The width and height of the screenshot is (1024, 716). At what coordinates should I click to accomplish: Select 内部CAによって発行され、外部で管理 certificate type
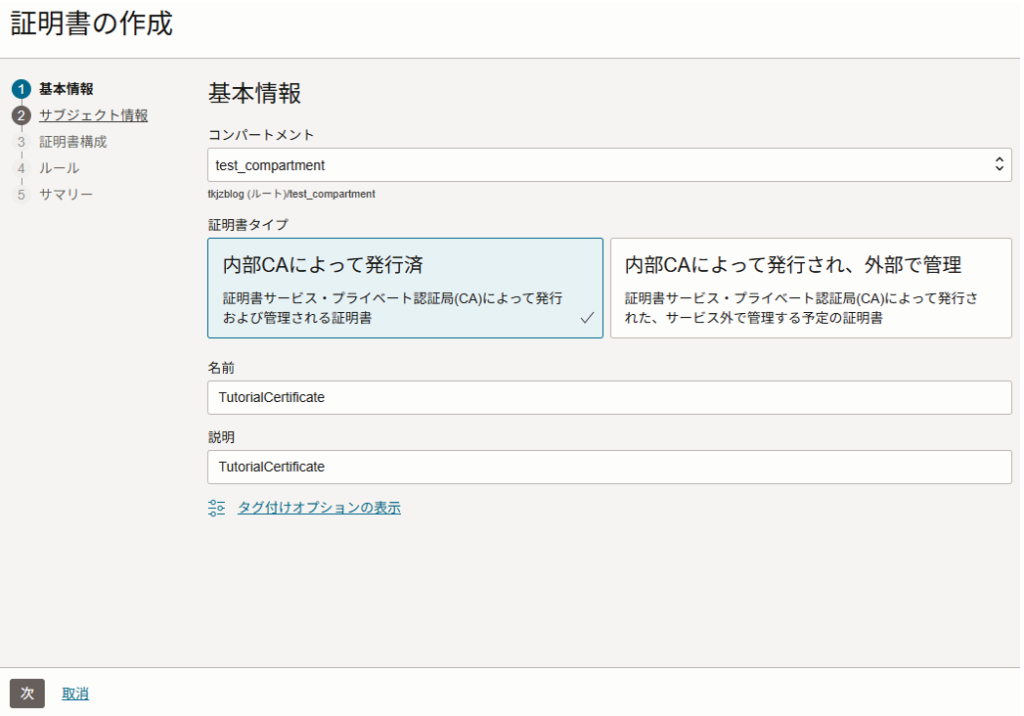[810, 288]
